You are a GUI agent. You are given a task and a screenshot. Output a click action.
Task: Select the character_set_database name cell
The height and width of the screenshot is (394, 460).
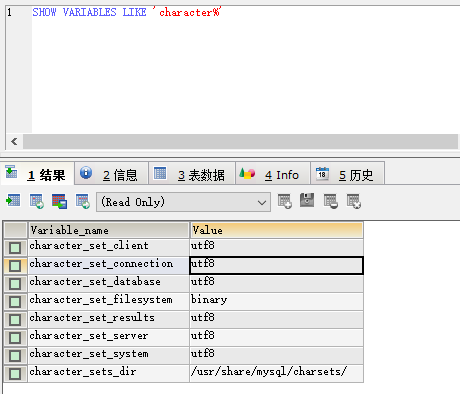[109, 283]
